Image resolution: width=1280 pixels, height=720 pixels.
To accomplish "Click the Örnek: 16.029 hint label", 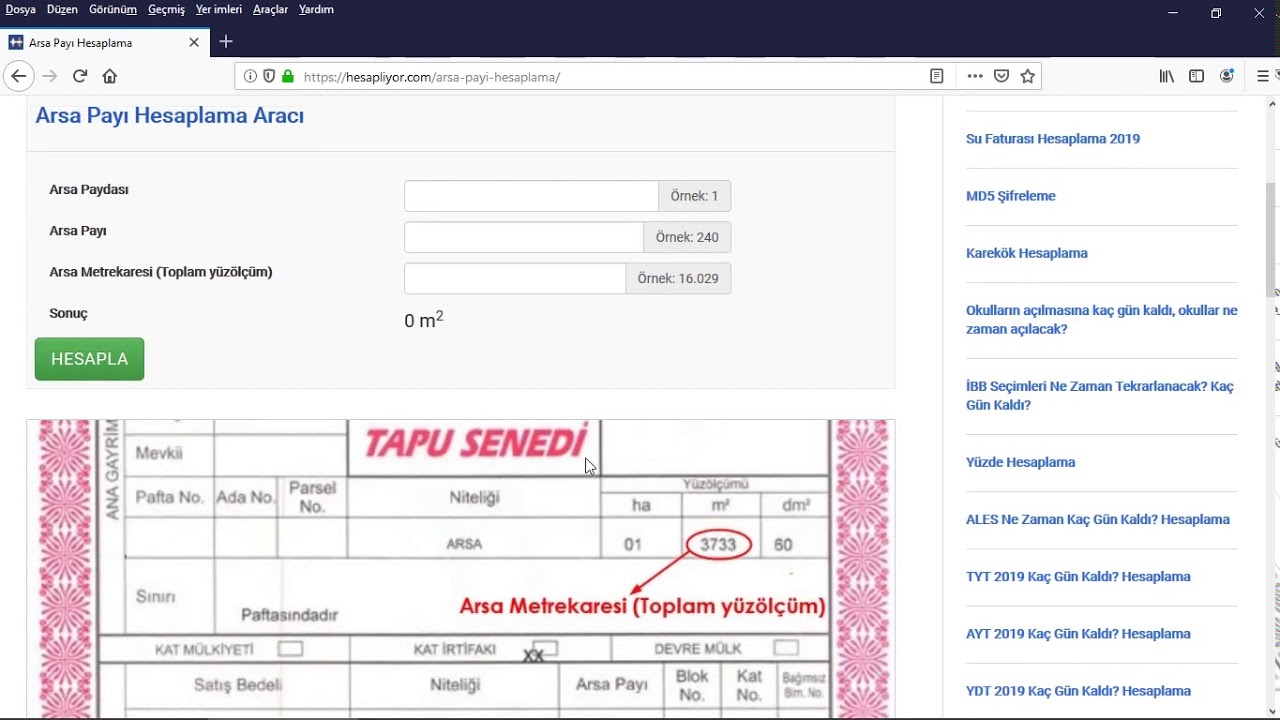I will tap(678, 278).
